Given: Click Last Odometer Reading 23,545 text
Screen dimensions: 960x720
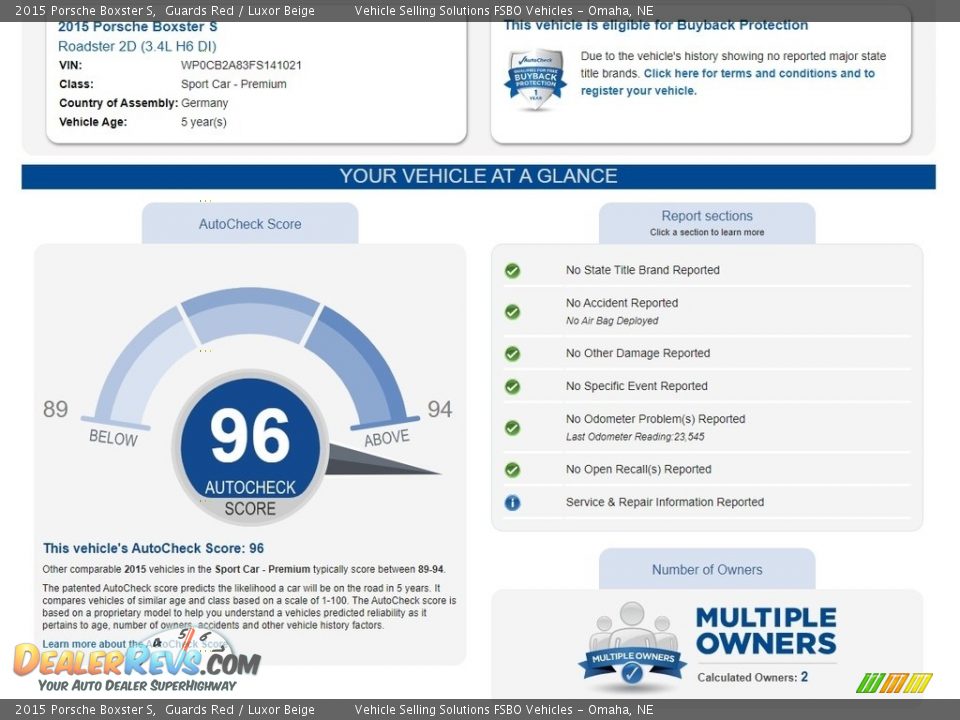Looking at the screenshot, I should click(x=635, y=437).
